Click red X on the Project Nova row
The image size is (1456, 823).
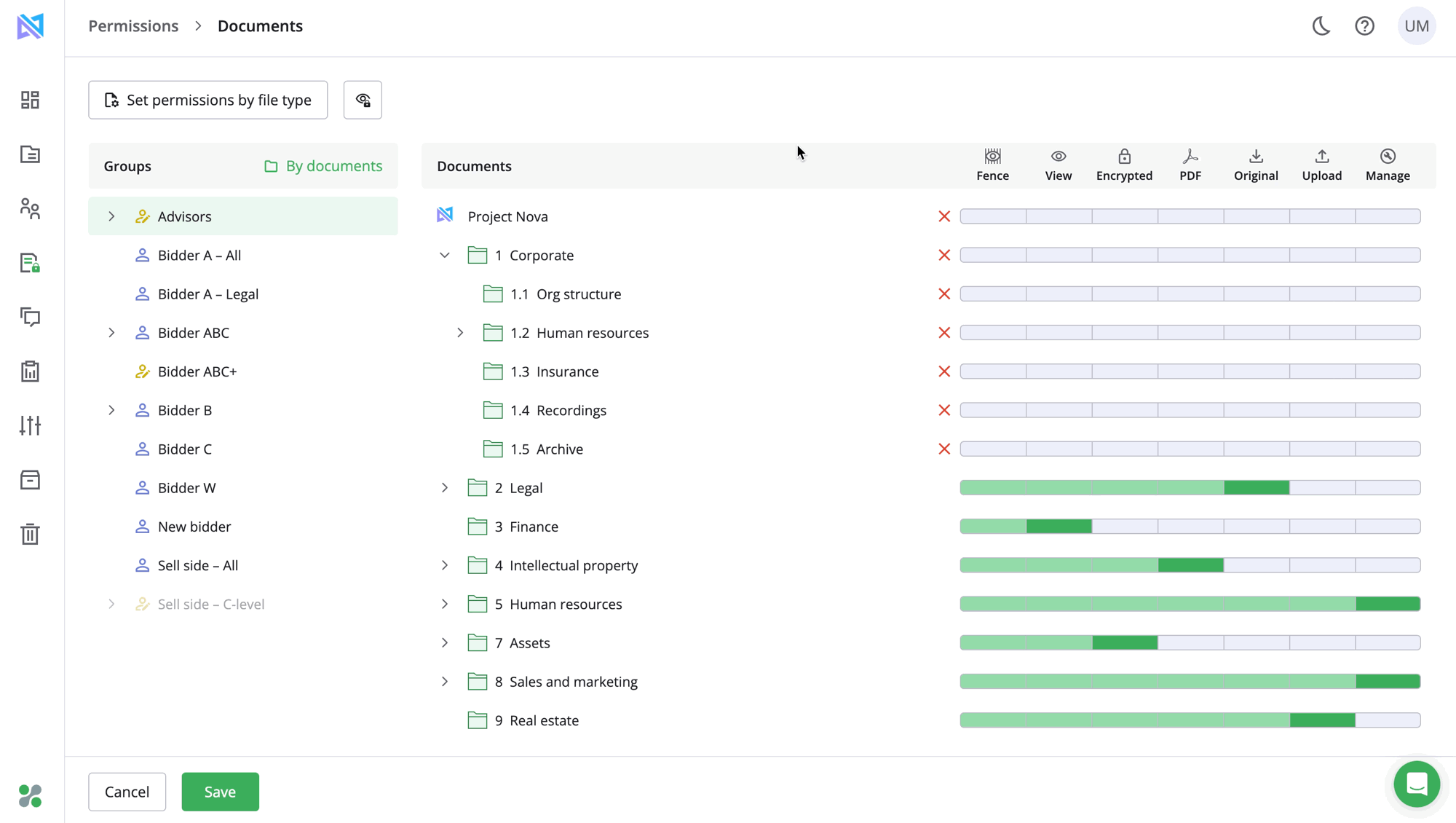point(944,216)
